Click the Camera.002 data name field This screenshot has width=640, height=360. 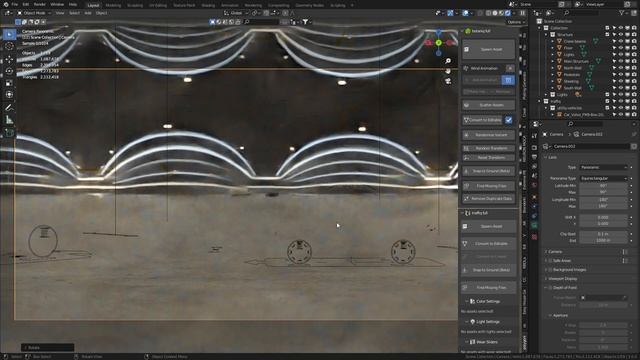[592, 146]
